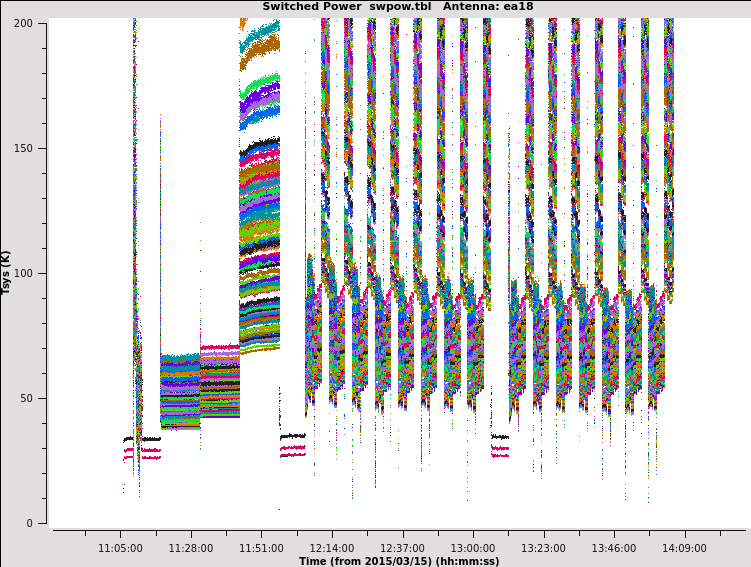
Task: Select the 11:51:00 time tick label
Action: [261, 548]
